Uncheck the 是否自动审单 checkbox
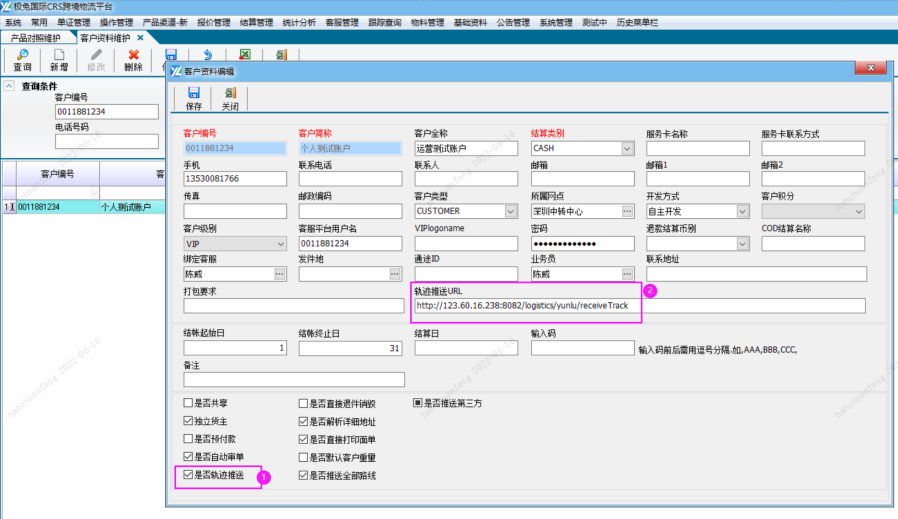The height and width of the screenshot is (519, 898). tap(188, 457)
